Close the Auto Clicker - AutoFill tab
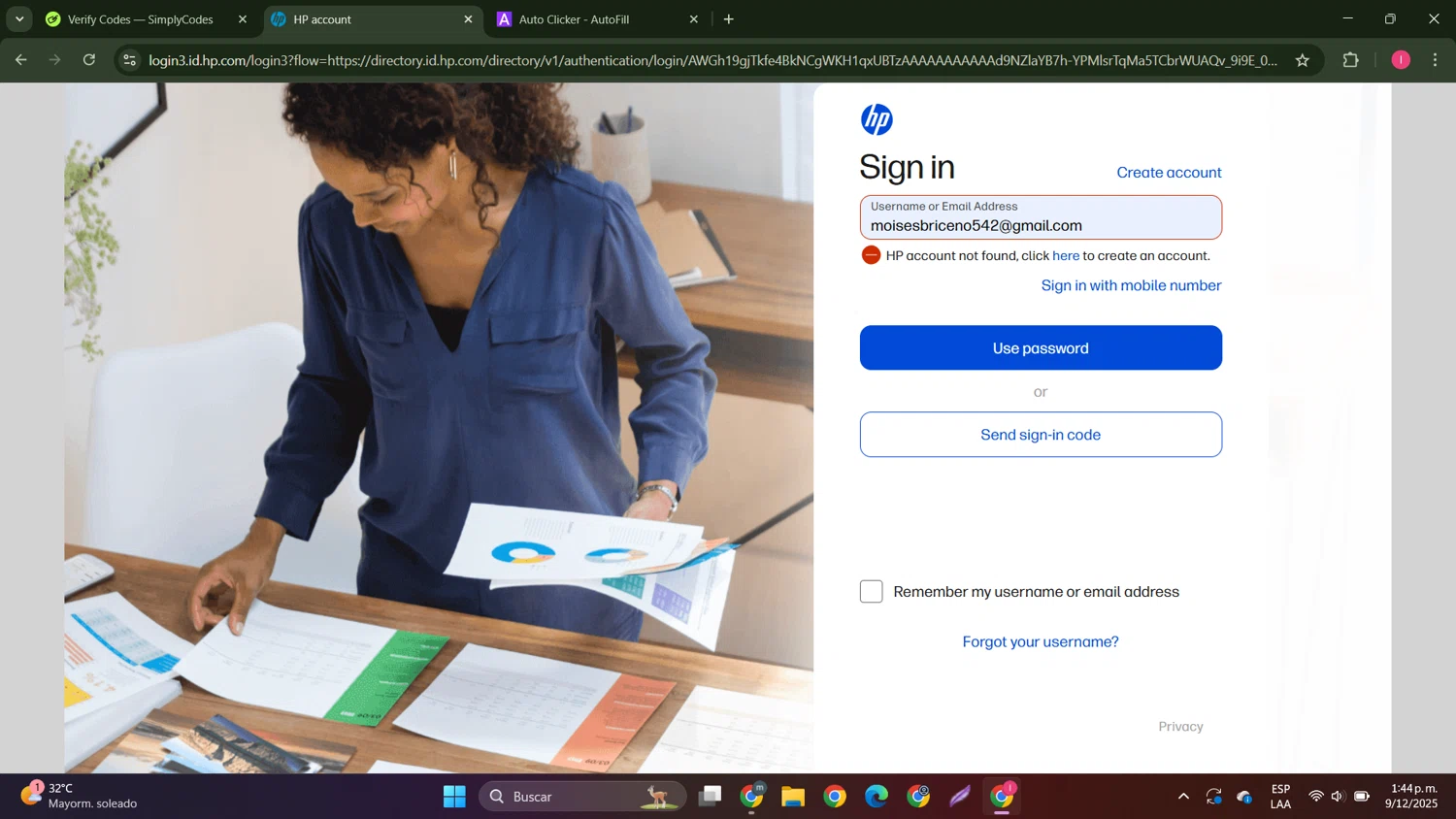 693,19
